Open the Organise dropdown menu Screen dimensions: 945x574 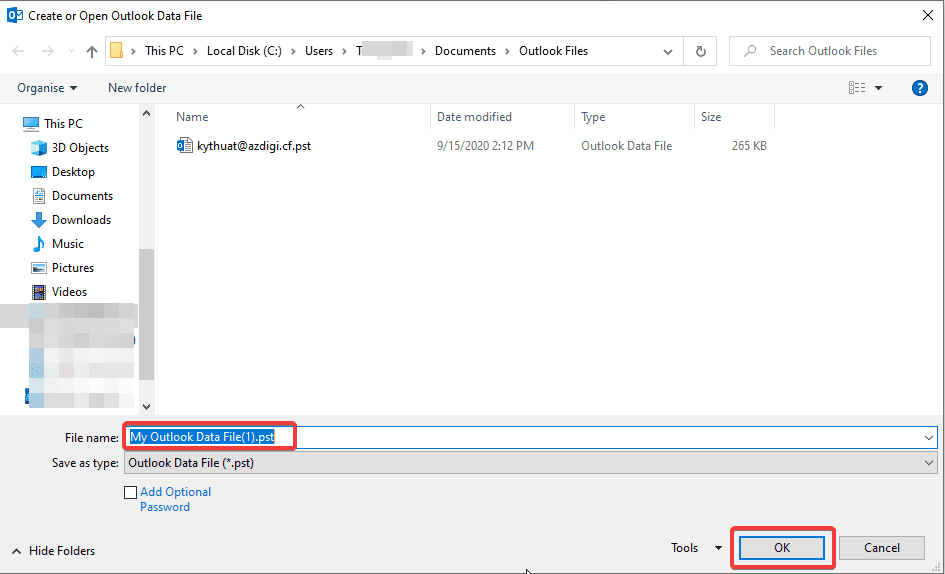tap(47, 88)
